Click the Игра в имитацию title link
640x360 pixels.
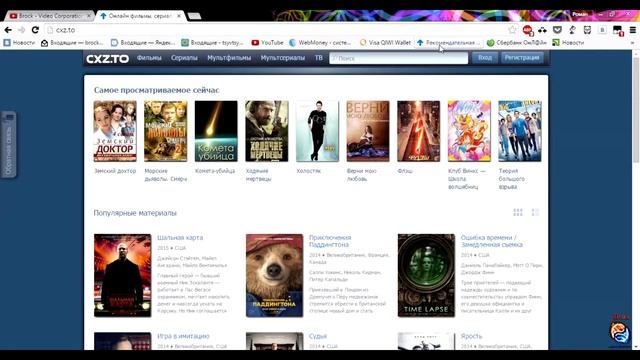tap(183, 336)
